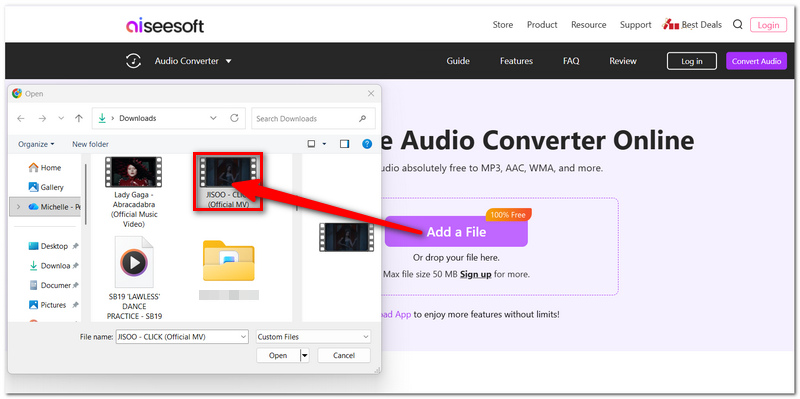Go up one folder level arrow
The image size is (800, 399).
coord(79,118)
